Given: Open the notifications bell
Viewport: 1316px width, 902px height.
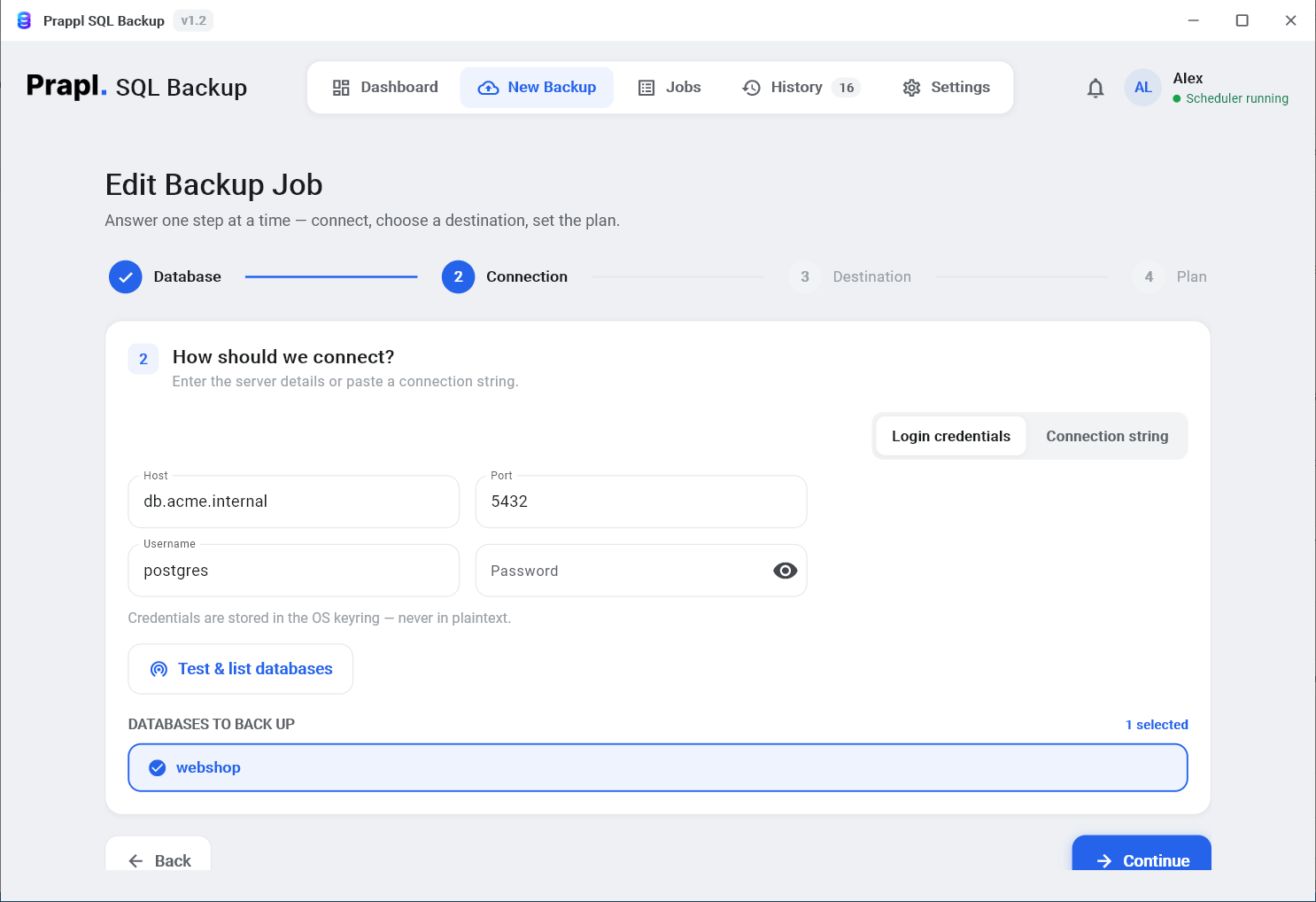Looking at the screenshot, I should click(x=1095, y=88).
